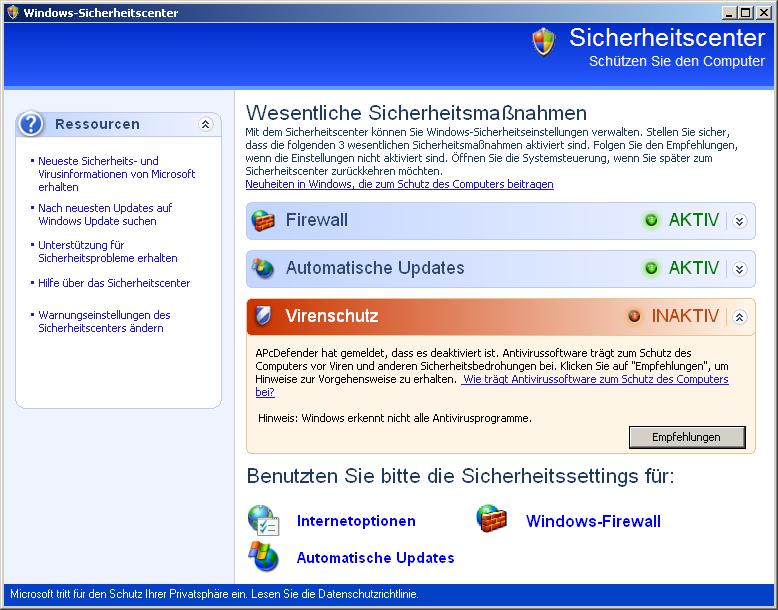The image size is (778, 610).
Task: Click the red status light for Virenschutz
Action: tap(634, 316)
